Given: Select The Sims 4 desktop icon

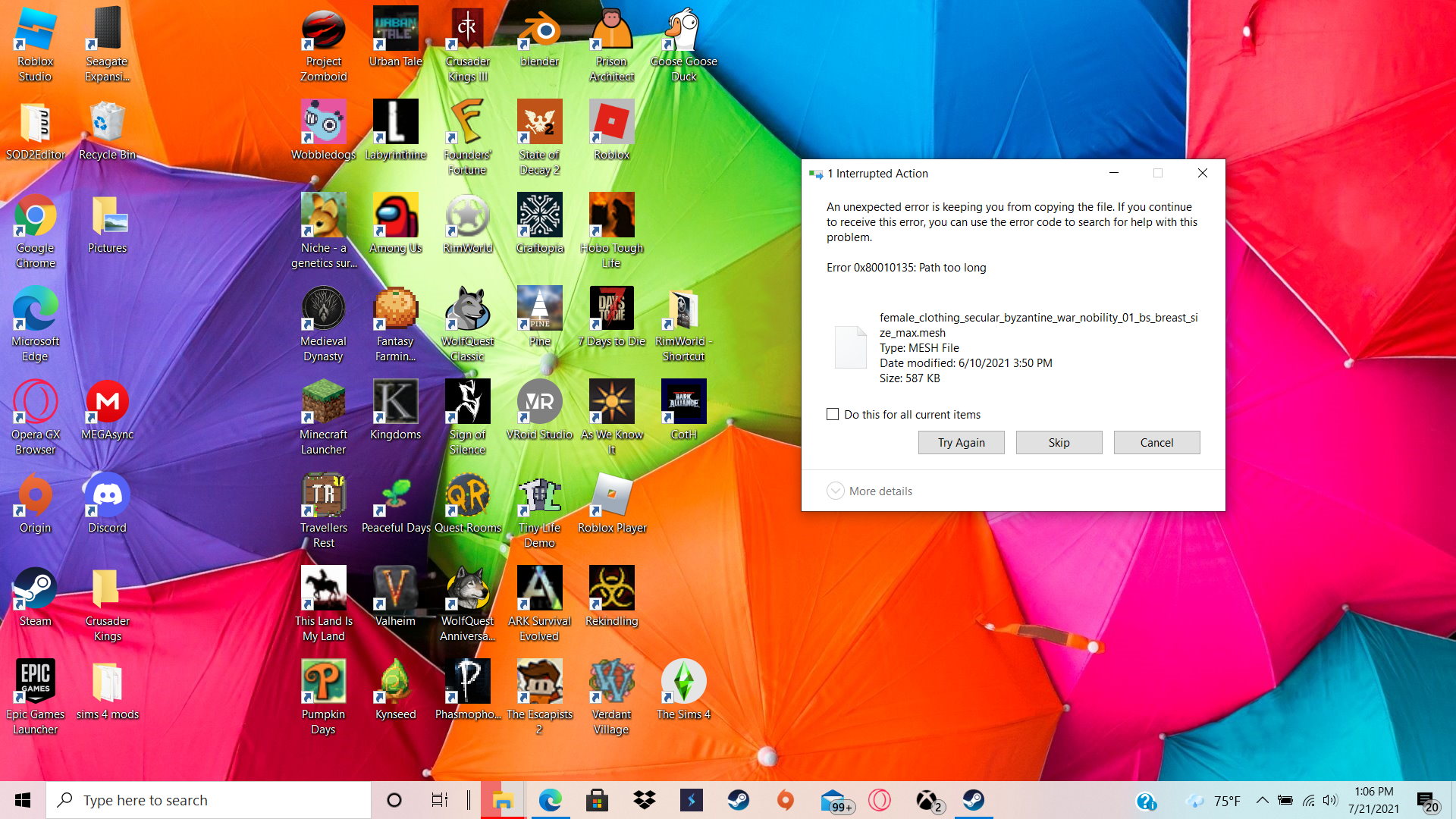Looking at the screenshot, I should pos(683,690).
